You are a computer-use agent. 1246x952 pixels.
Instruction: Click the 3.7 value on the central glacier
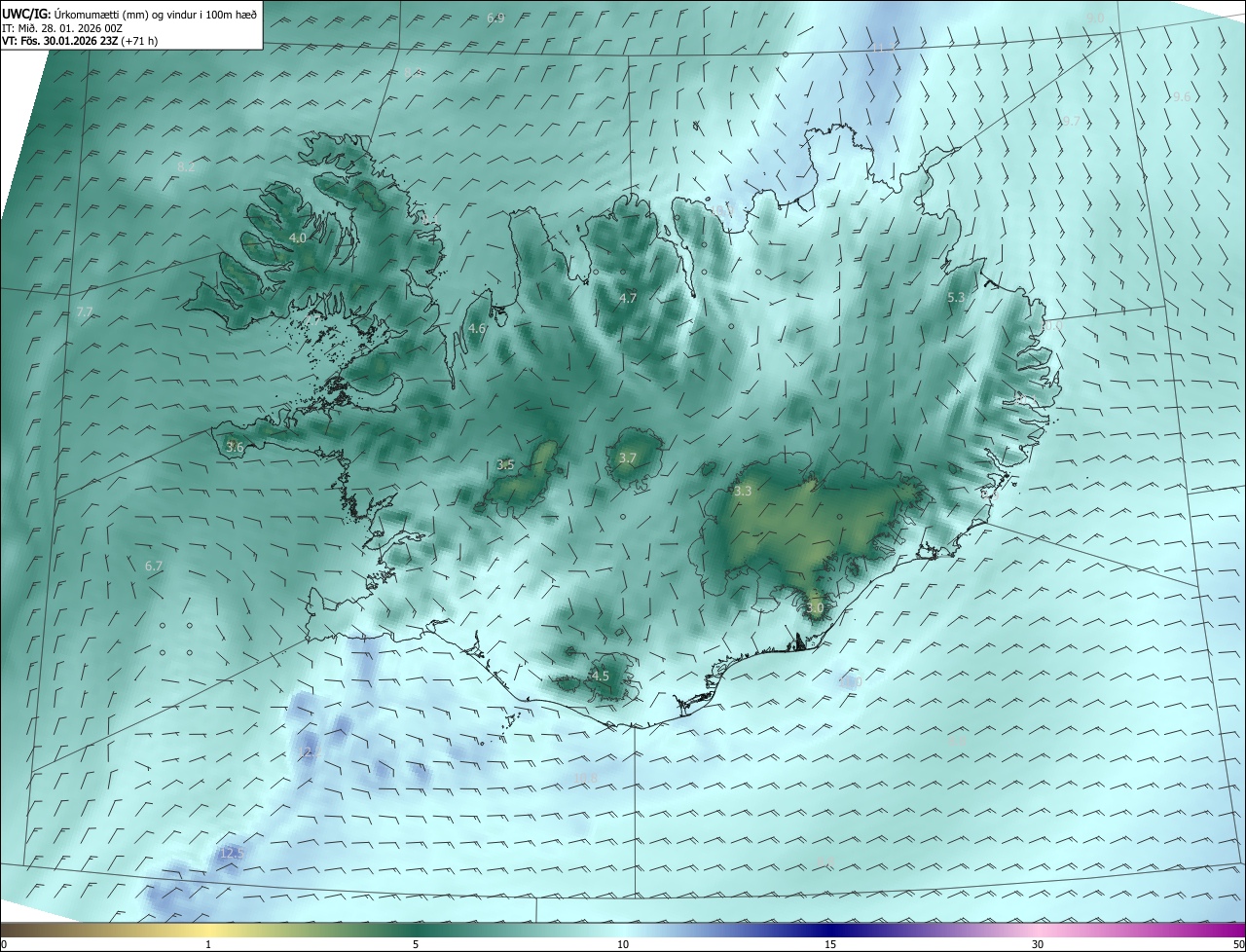[628, 458]
